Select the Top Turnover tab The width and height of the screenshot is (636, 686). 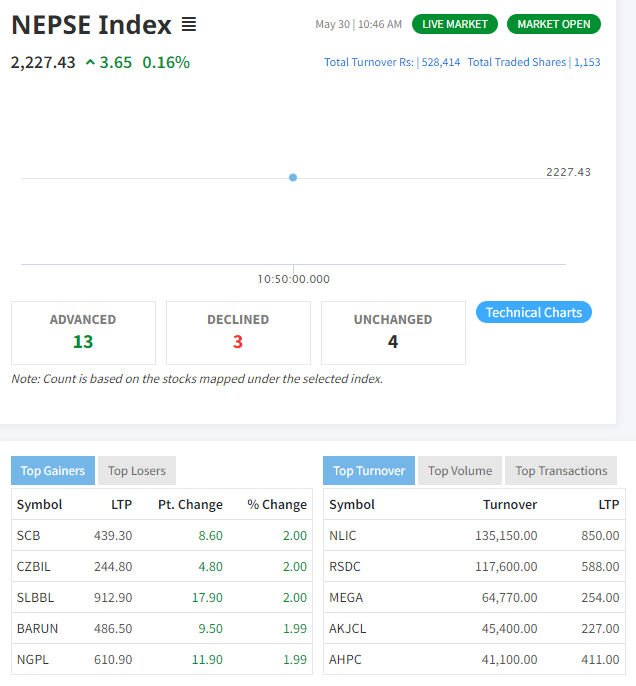(x=368, y=471)
